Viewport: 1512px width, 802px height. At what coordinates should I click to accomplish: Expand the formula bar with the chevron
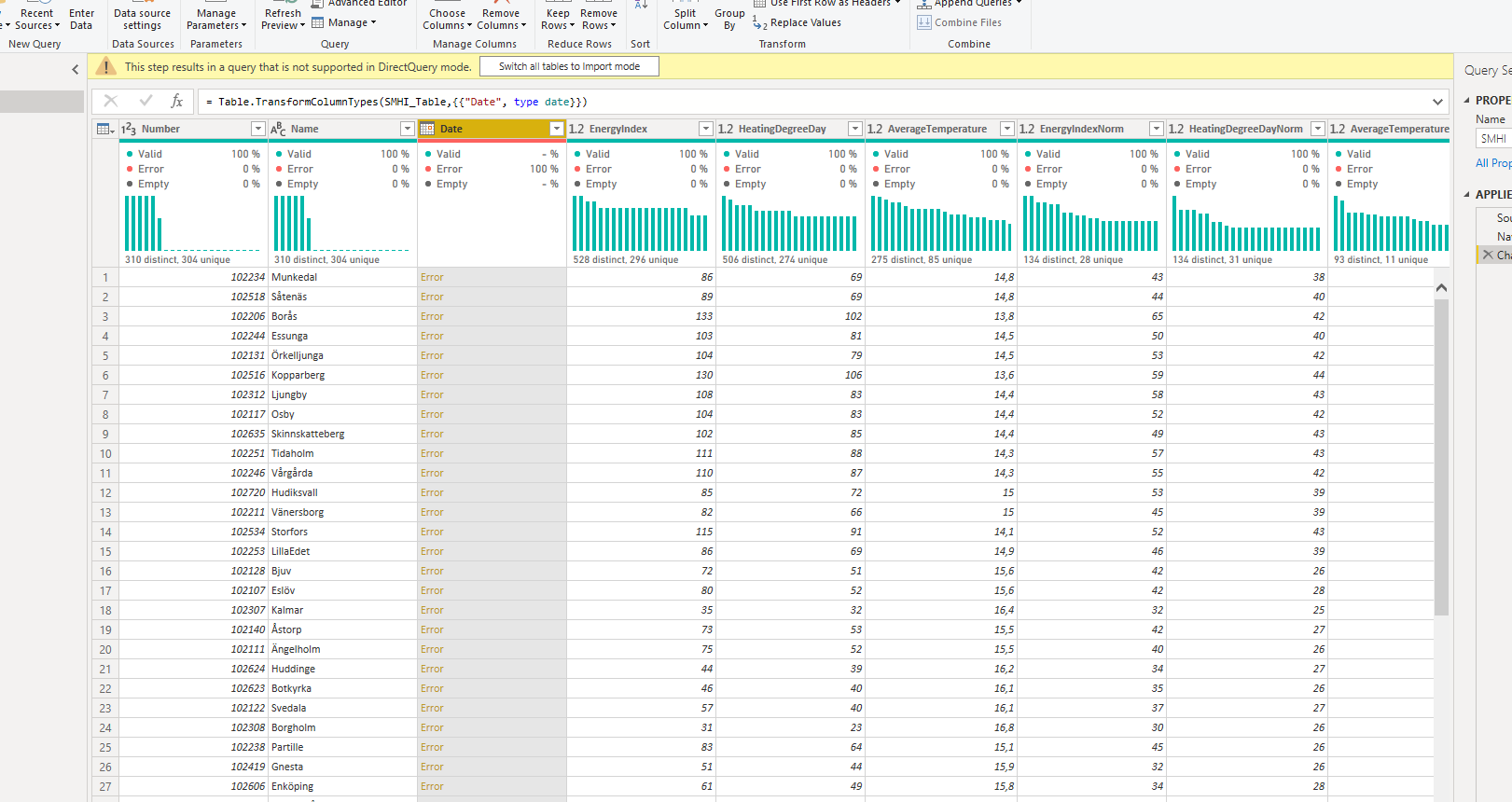coord(1437,102)
